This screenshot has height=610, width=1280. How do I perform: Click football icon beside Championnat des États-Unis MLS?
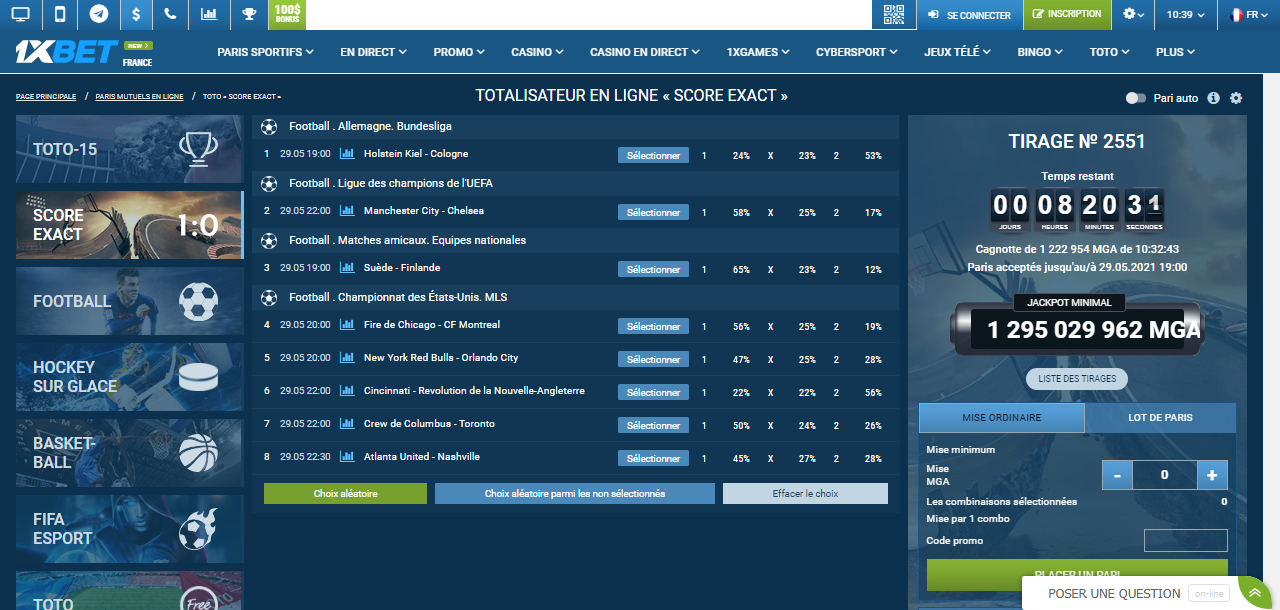click(x=268, y=298)
